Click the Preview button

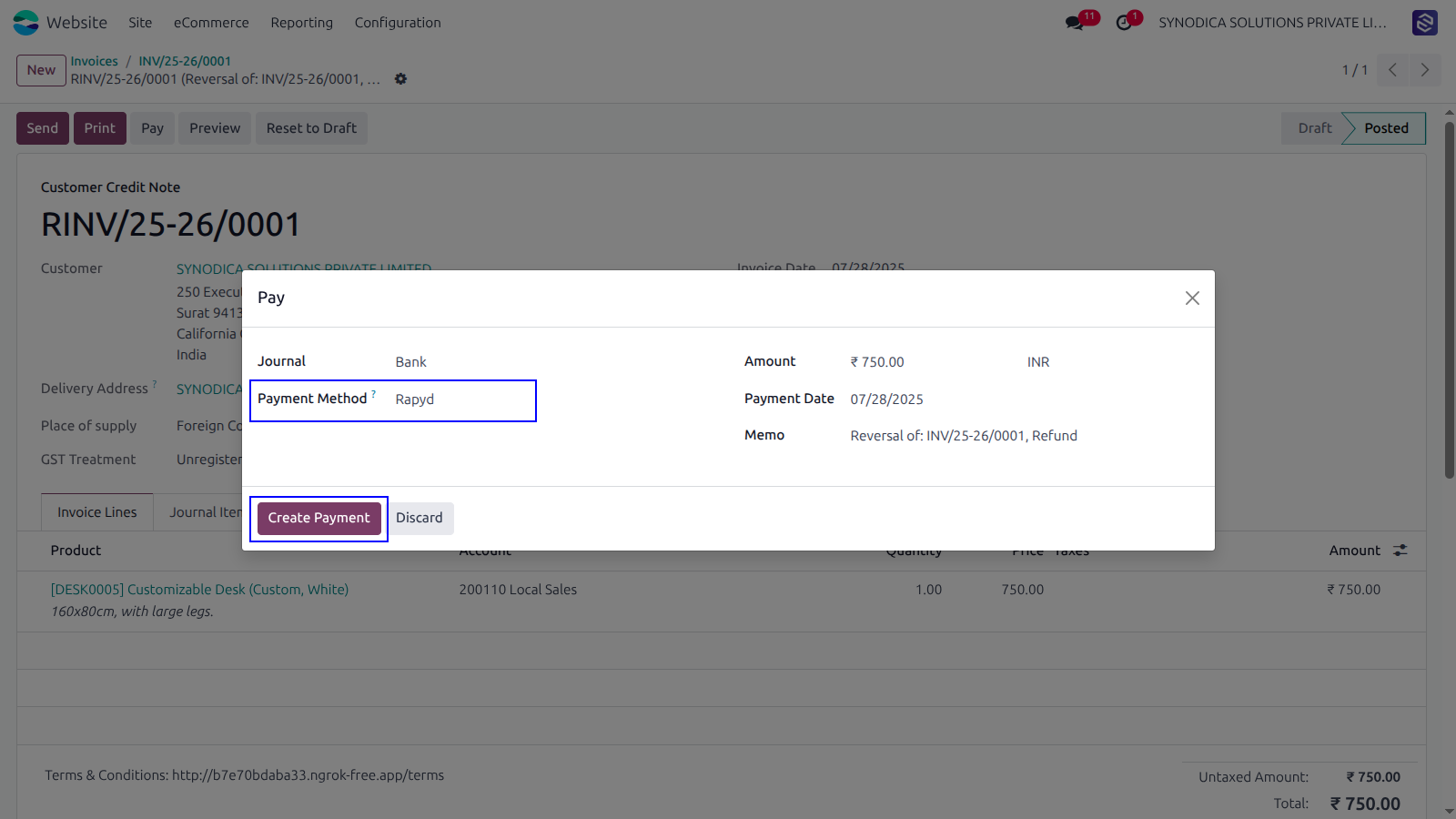[x=215, y=128]
